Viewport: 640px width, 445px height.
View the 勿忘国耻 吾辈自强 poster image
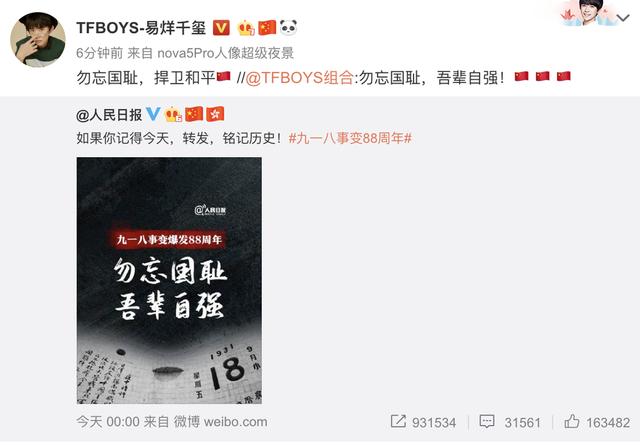coord(169,280)
